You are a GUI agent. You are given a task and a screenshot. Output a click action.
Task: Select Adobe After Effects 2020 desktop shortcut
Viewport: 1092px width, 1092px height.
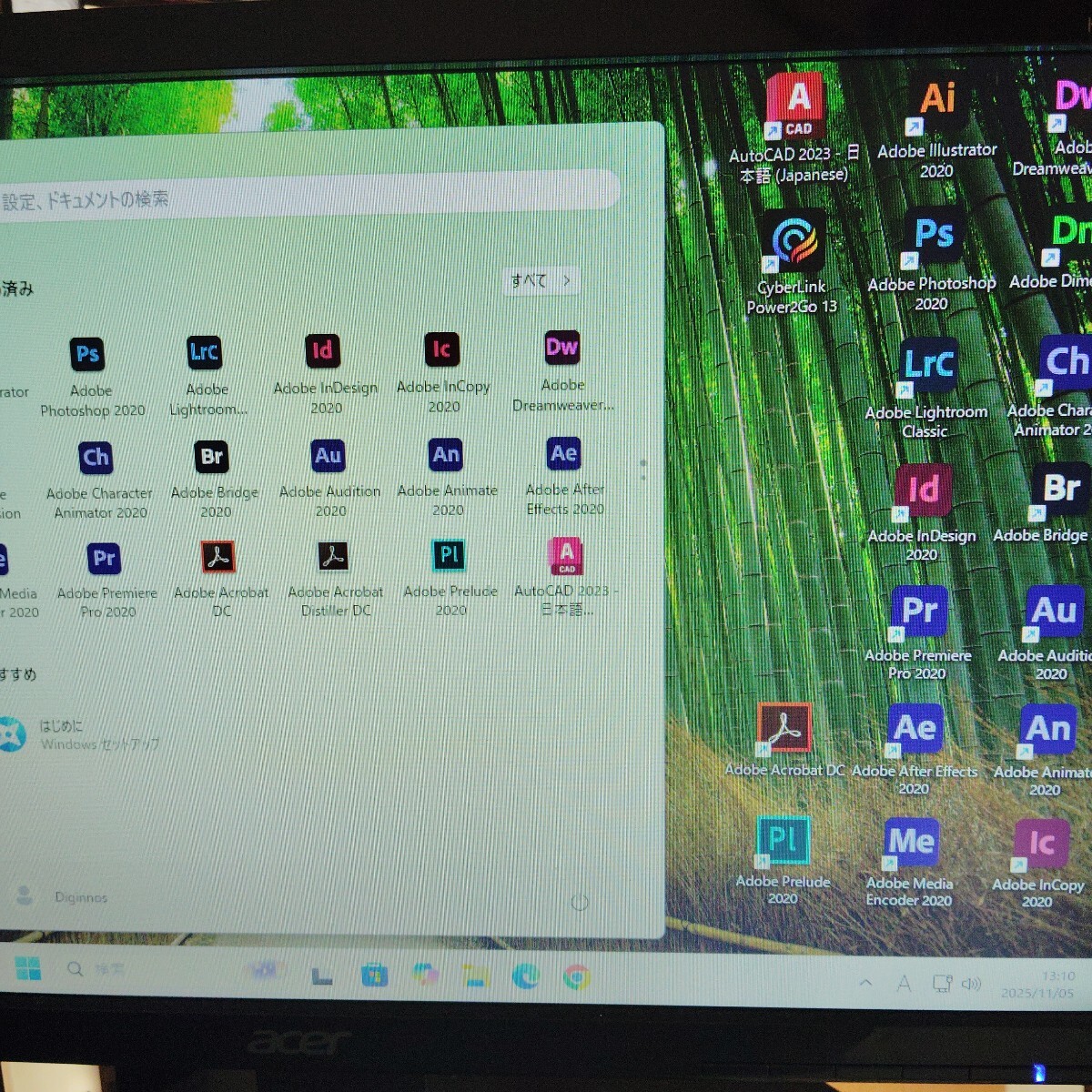915,749
